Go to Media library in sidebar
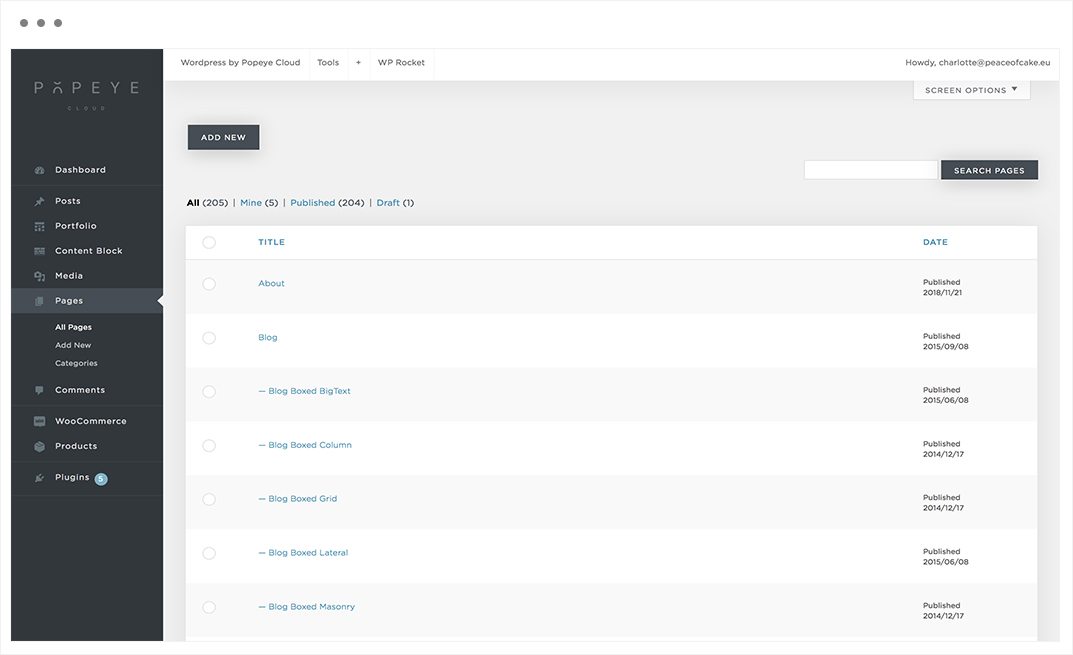1073x655 pixels. (x=68, y=276)
